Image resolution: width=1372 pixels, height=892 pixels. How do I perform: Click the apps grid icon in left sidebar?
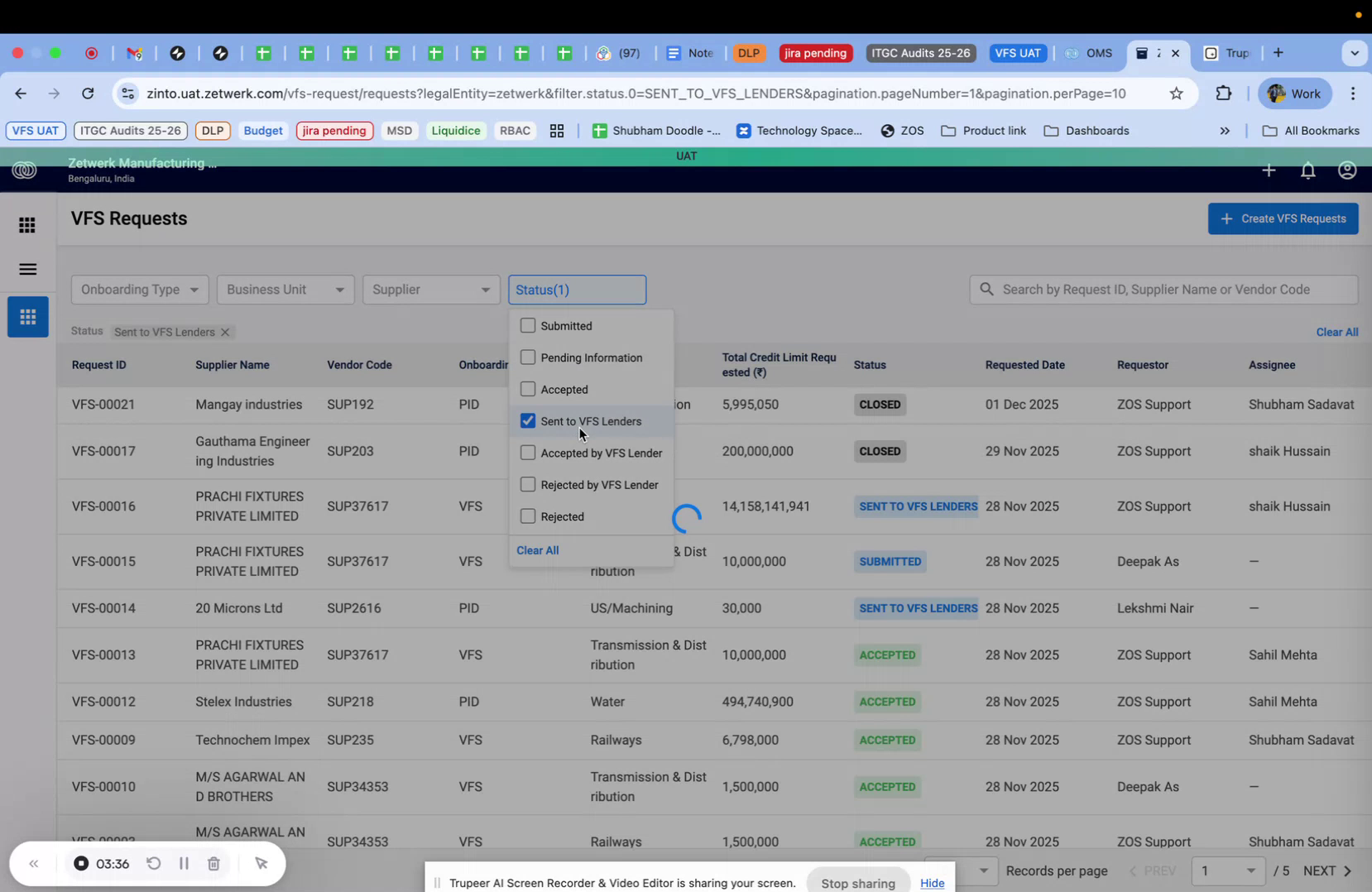(26, 225)
